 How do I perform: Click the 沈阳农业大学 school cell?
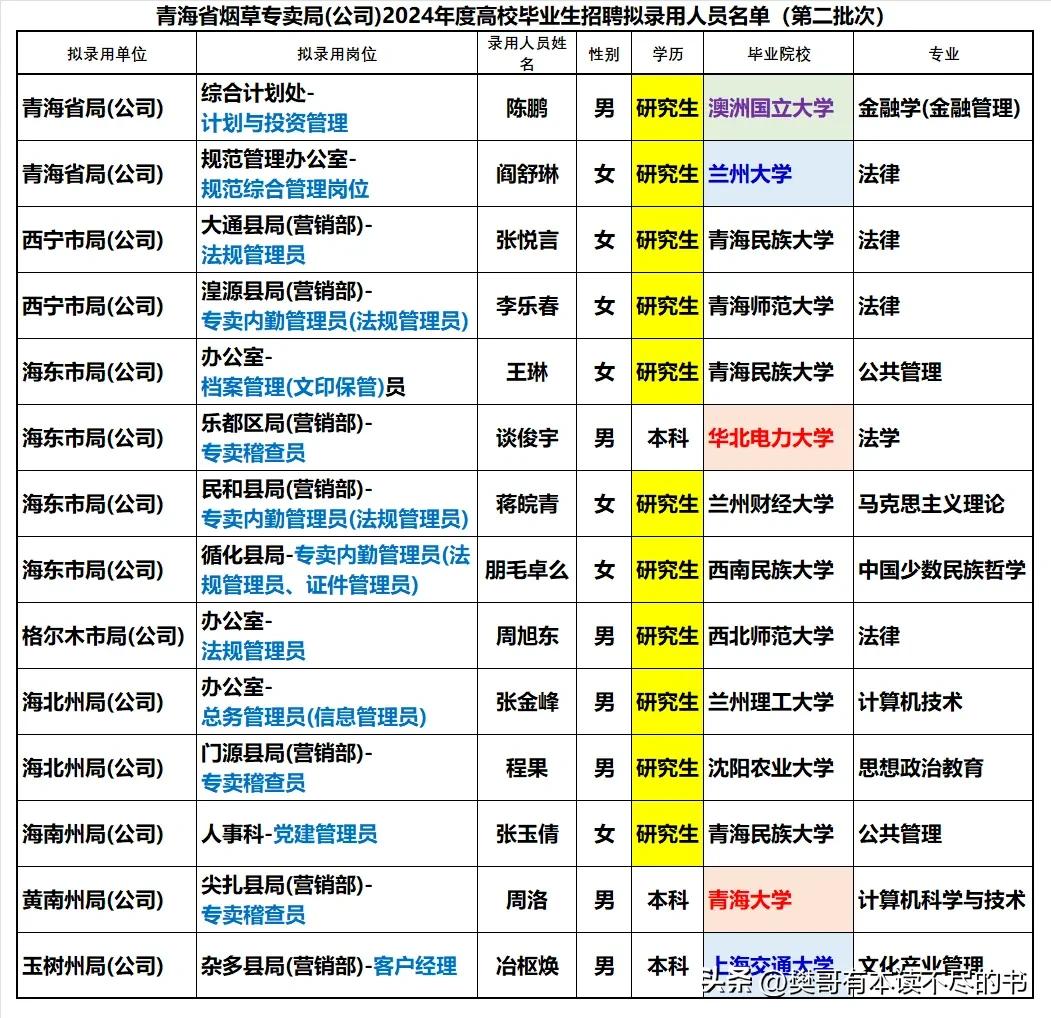(778, 768)
